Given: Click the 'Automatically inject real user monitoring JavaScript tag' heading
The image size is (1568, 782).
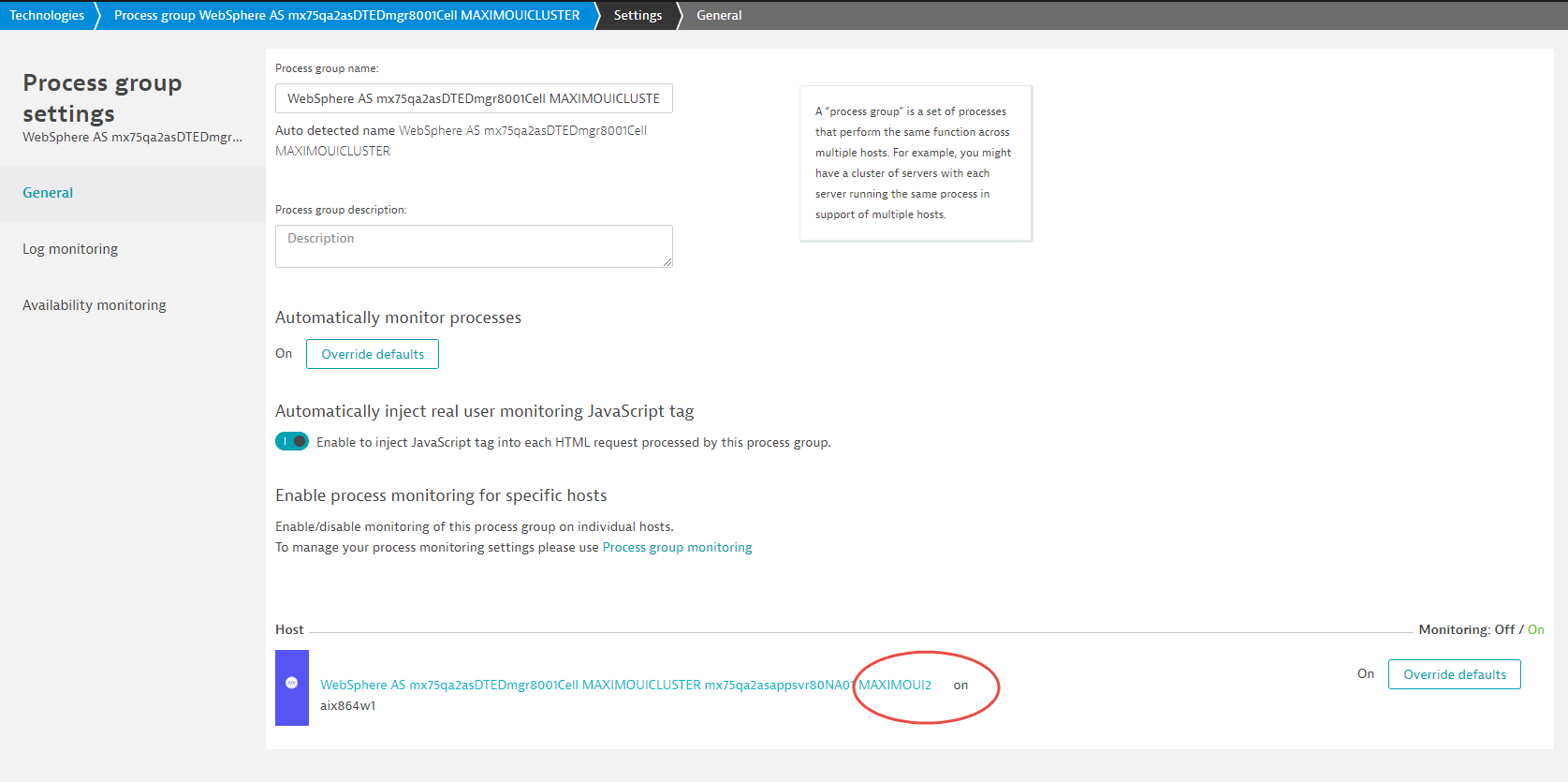Looking at the screenshot, I should (484, 411).
